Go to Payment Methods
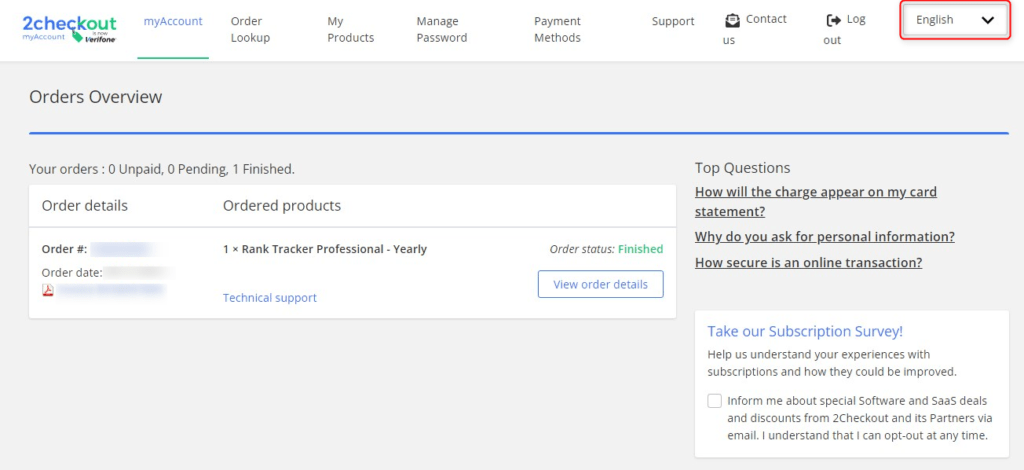The height and width of the screenshot is (470, 1024). coord(558,29)
